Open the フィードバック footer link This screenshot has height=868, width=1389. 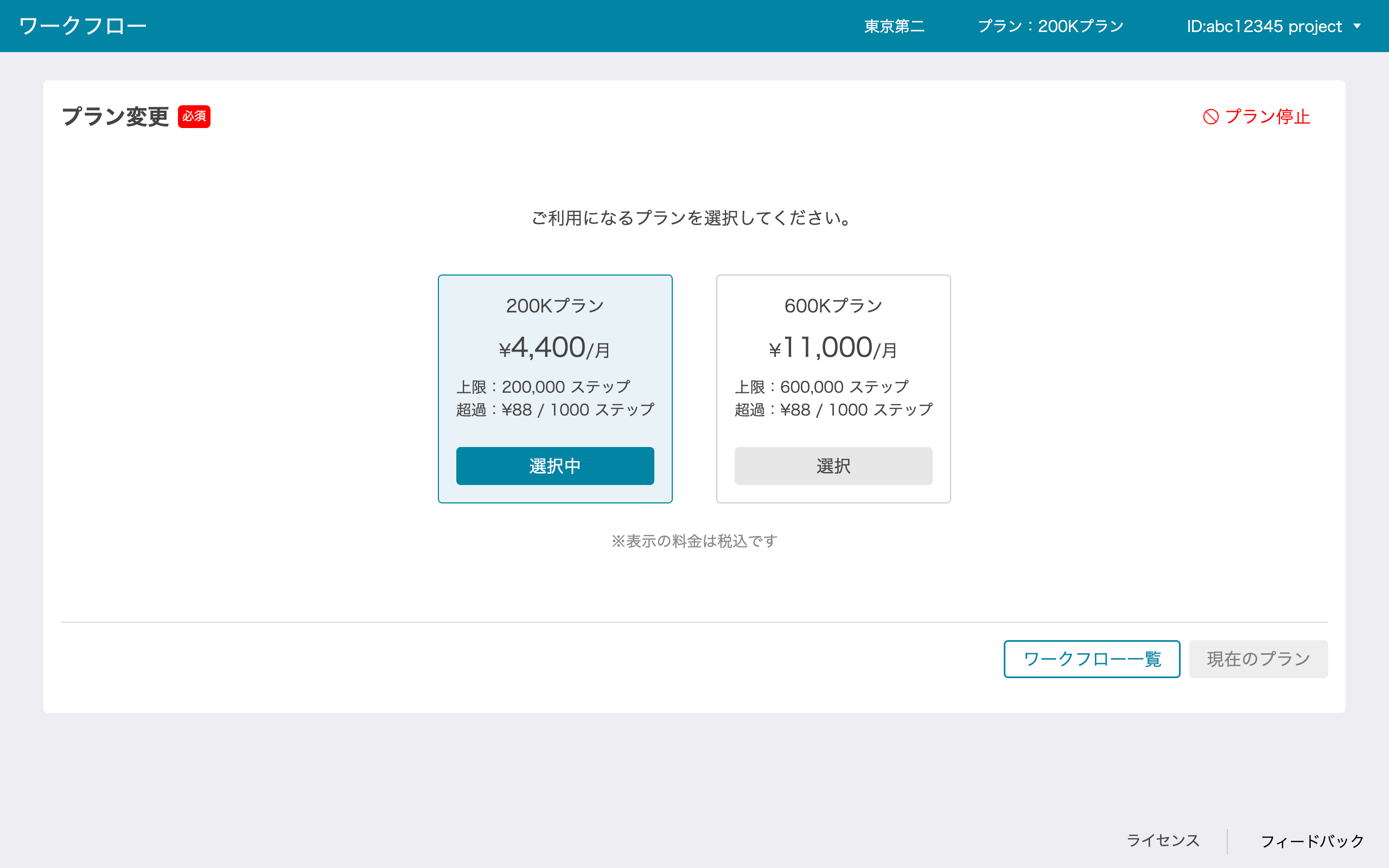point(1311,841)
